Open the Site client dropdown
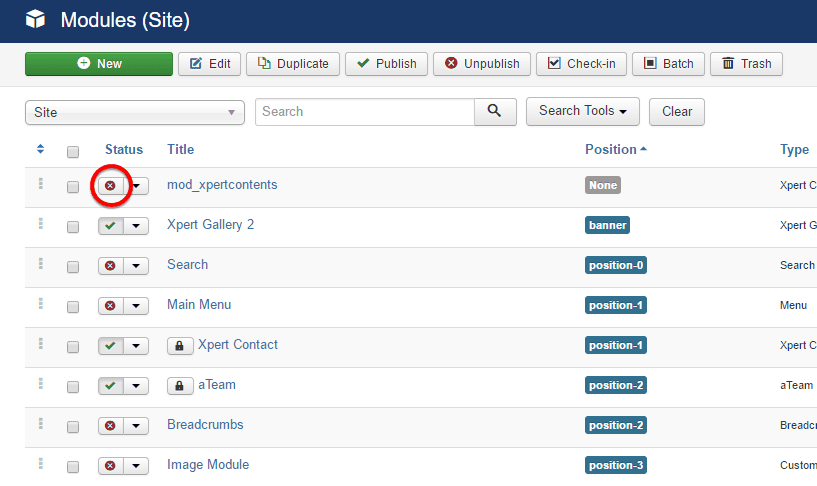The image size is (817, 486). [x=135, y=113]
